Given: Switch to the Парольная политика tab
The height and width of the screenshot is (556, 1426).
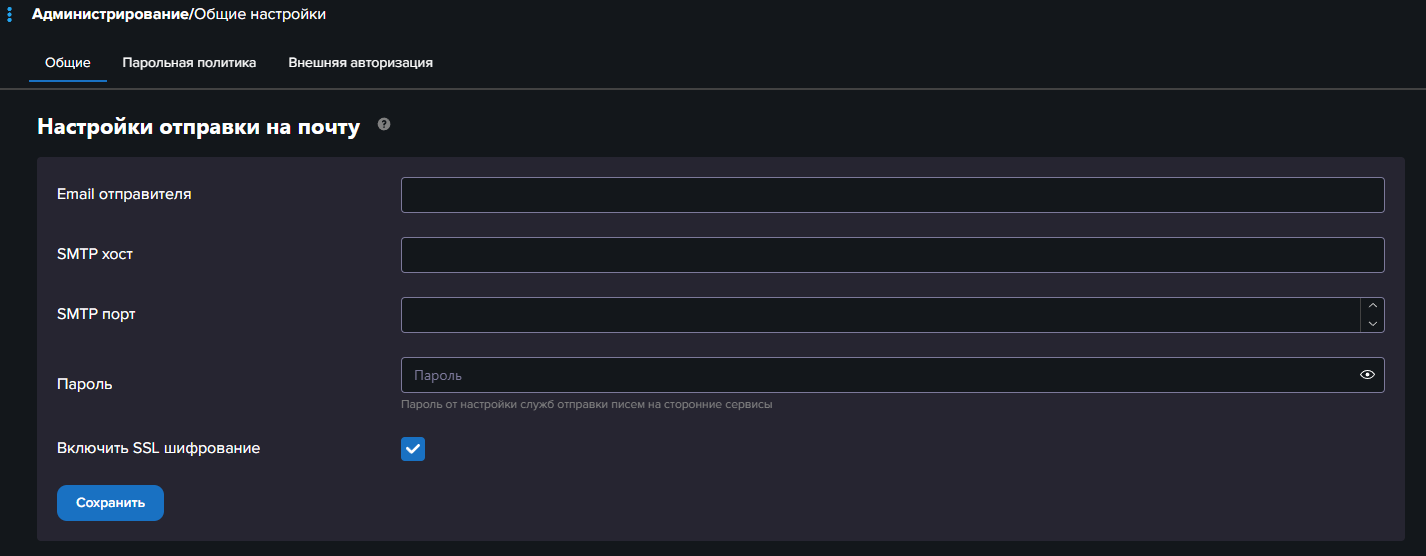Looking at the screenshot, I should [189, 62].
